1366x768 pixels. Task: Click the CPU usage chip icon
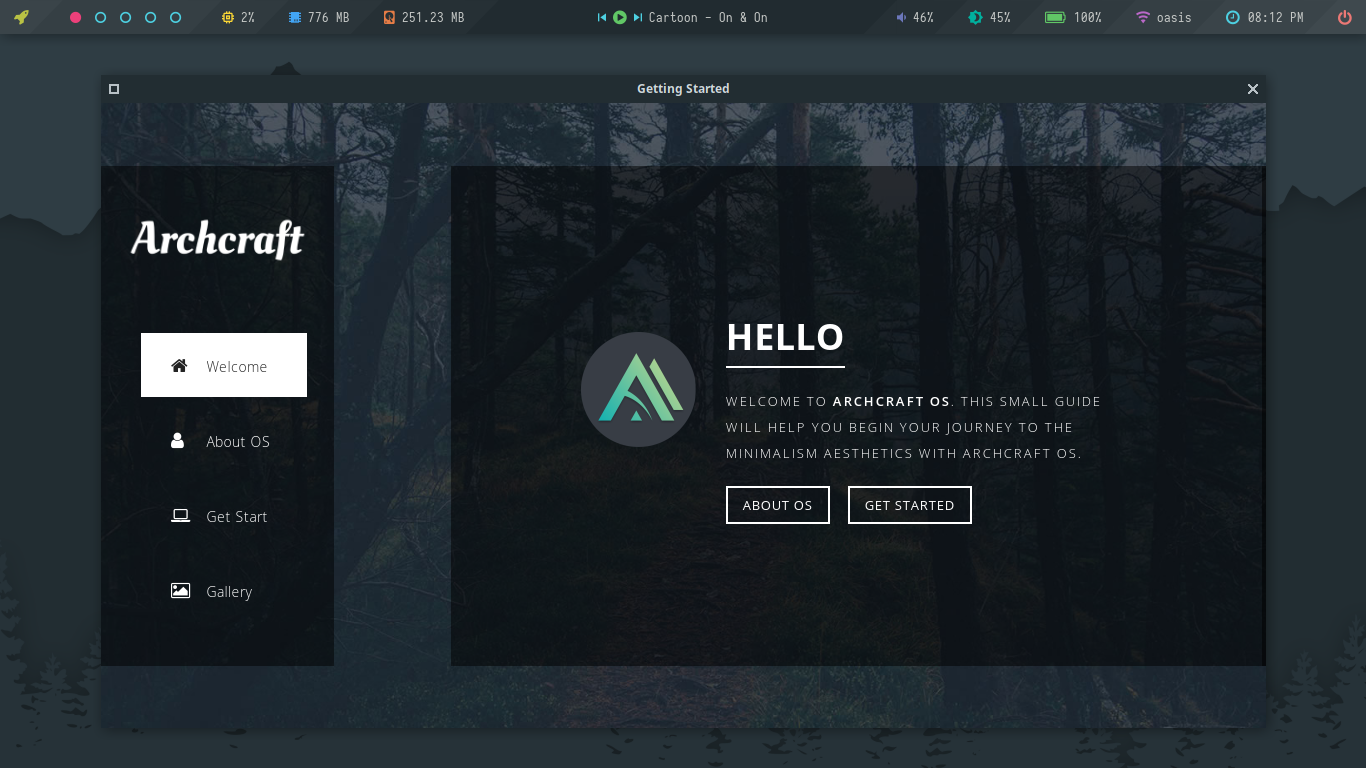click(228, 18)
